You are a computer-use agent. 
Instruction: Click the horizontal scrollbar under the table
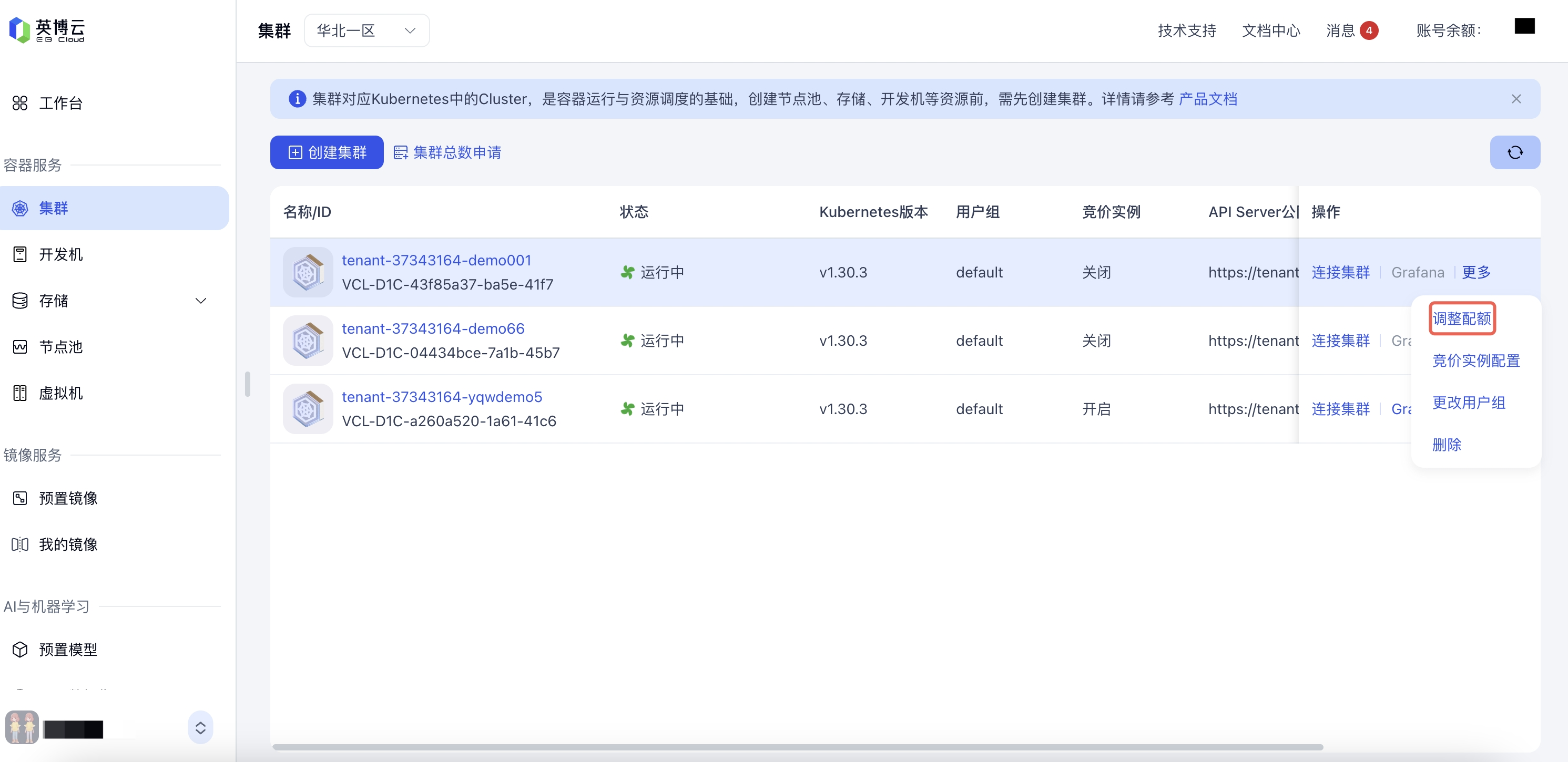pos(797,746)
